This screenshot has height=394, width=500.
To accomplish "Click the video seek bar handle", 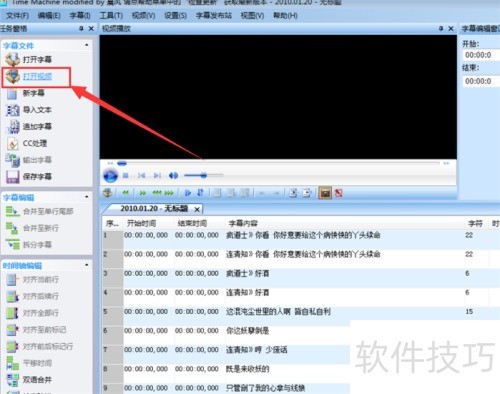I will click(x=122, y=163).
